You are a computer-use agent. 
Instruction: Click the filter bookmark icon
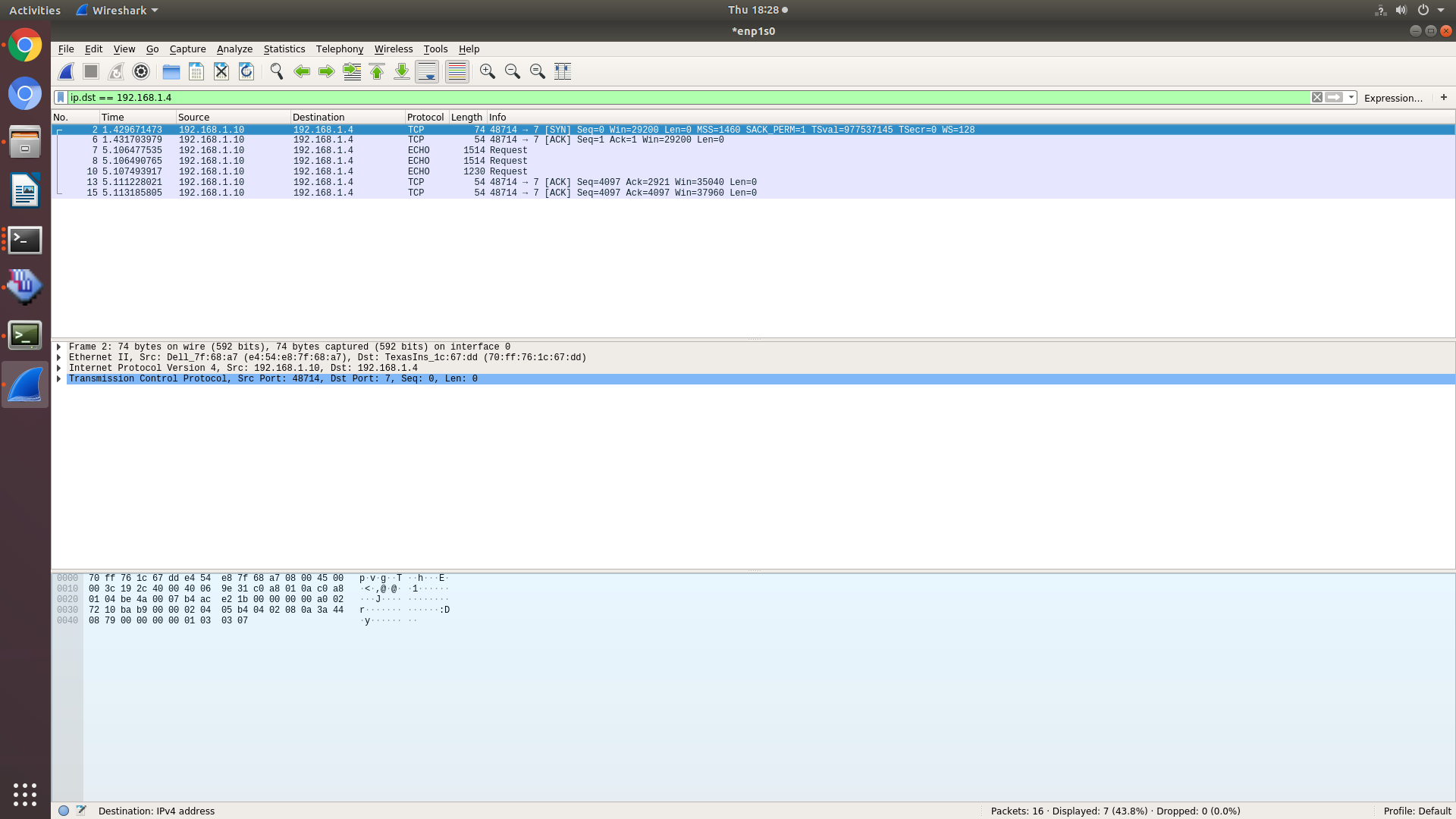tap(61, 98)
